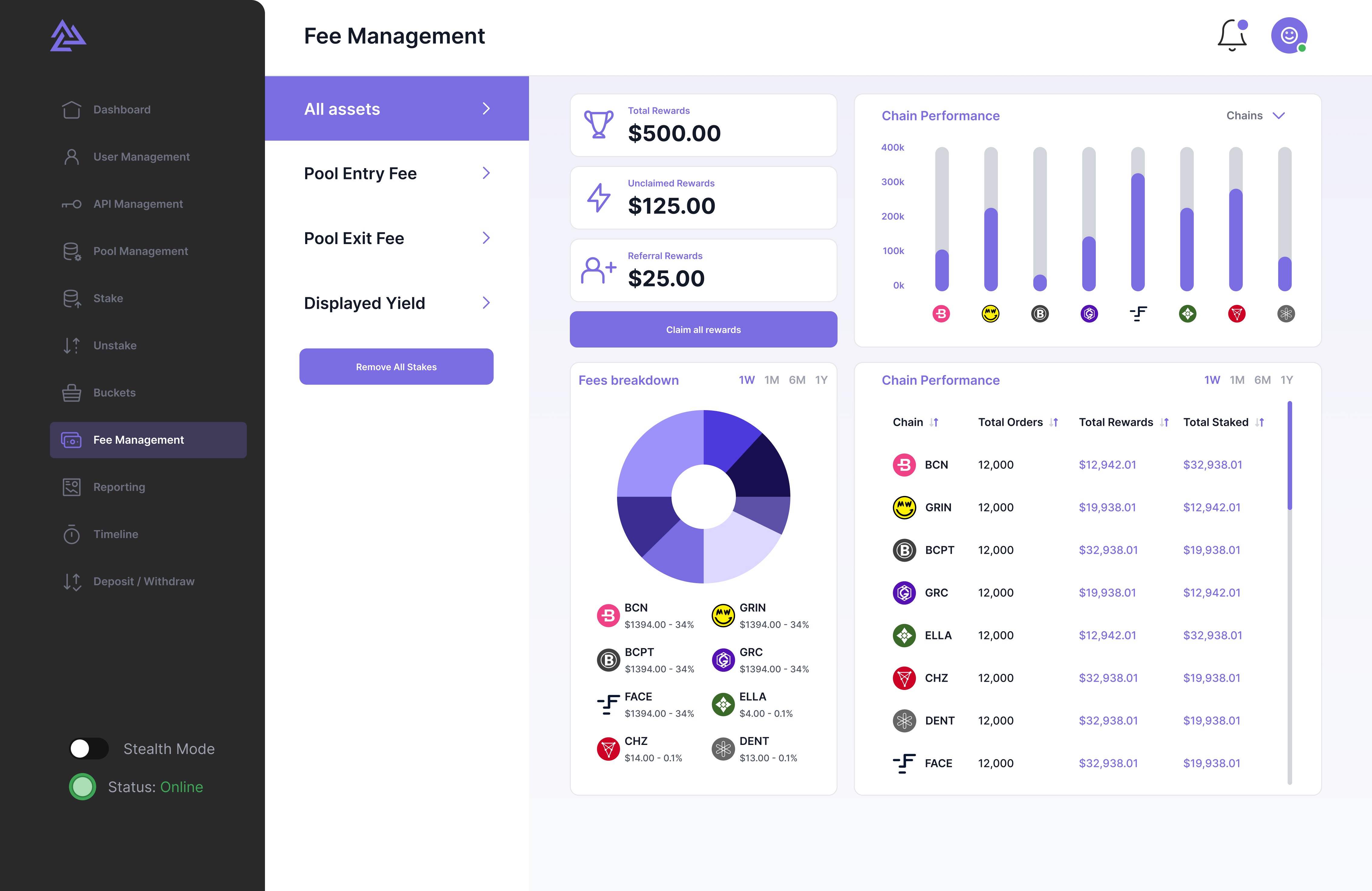Click the 12,000 orders value in DENT row
1372x891 pixels.
pyautogui.click(x=995, y=720)
